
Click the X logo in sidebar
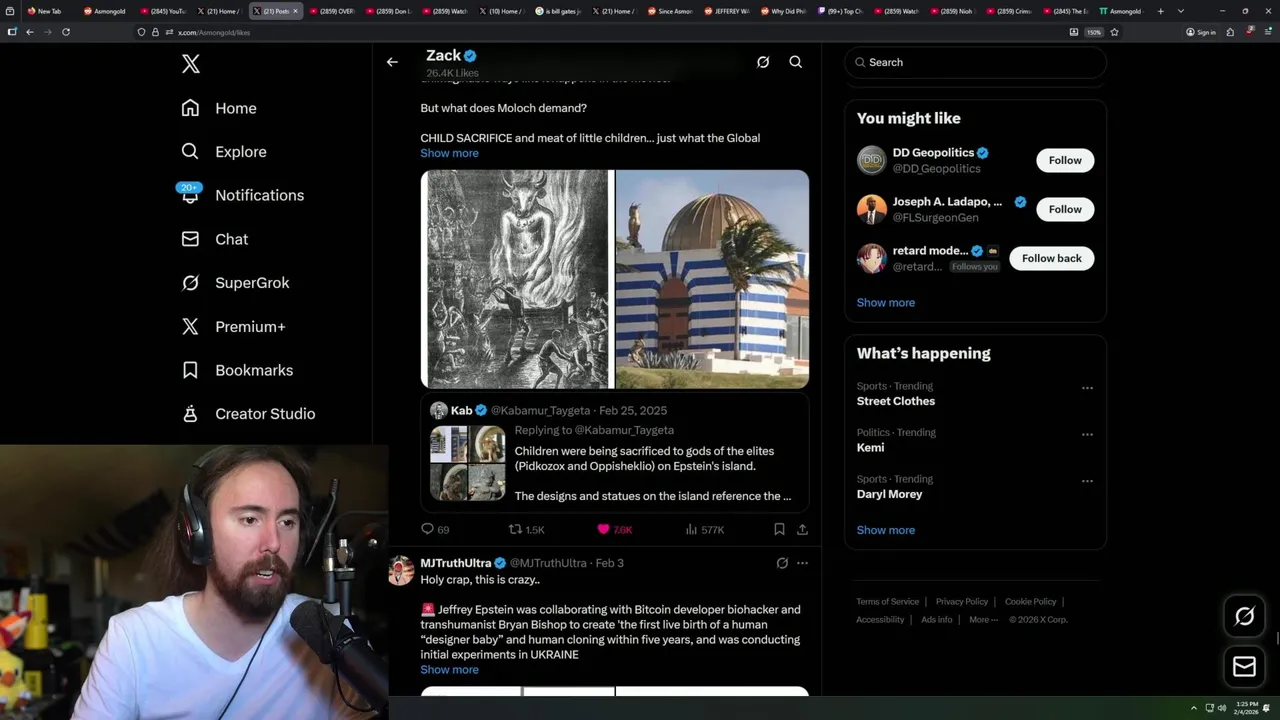click(x=190, y=64)
